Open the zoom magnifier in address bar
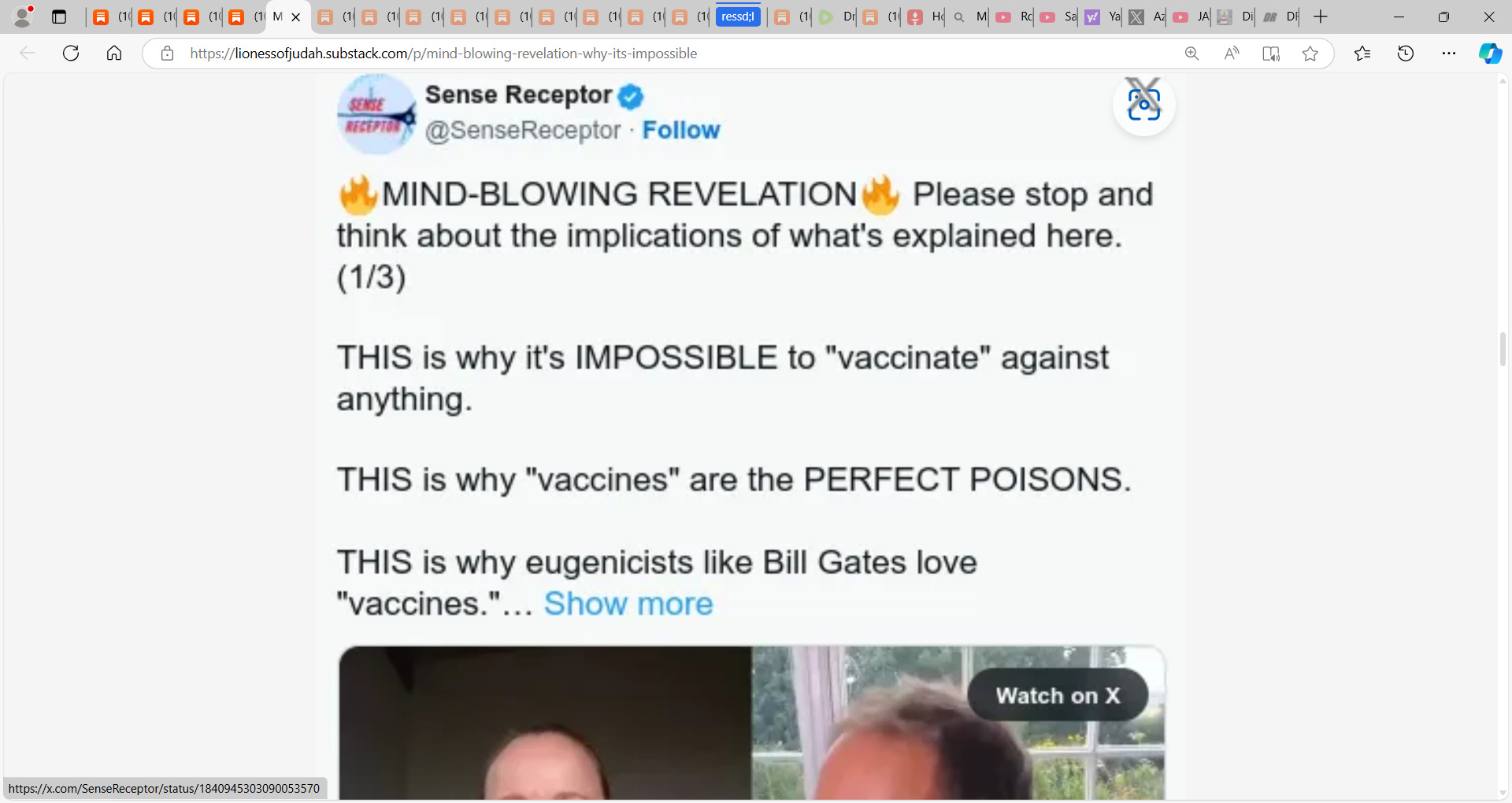The width and height of the screenshot is (1512, 803). (1191, 54)
